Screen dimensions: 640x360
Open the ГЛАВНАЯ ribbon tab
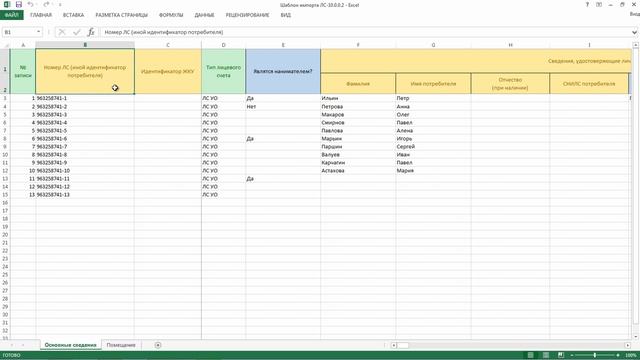click(41, 15)
